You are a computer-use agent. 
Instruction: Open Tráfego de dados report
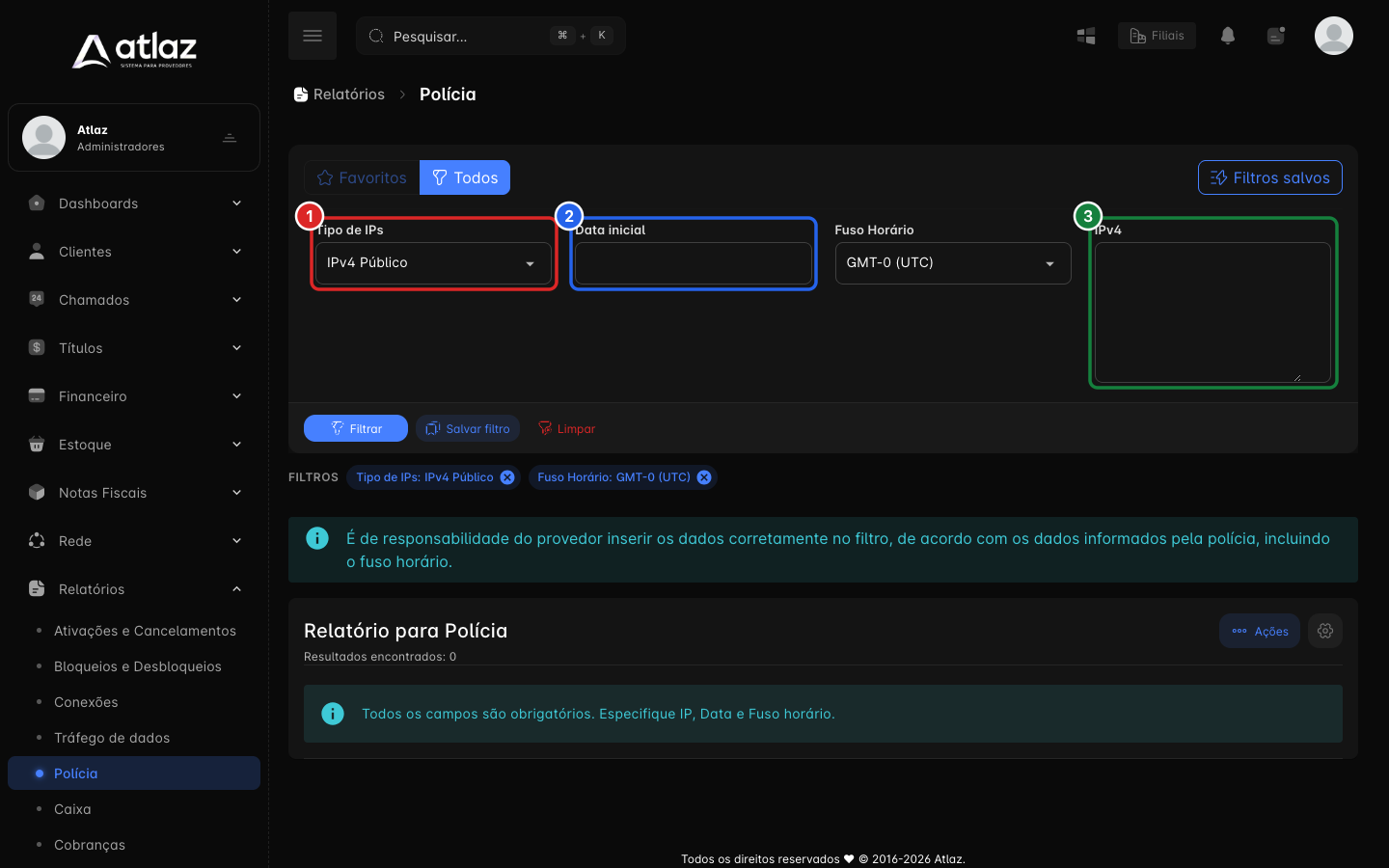(x=134, y=738)
